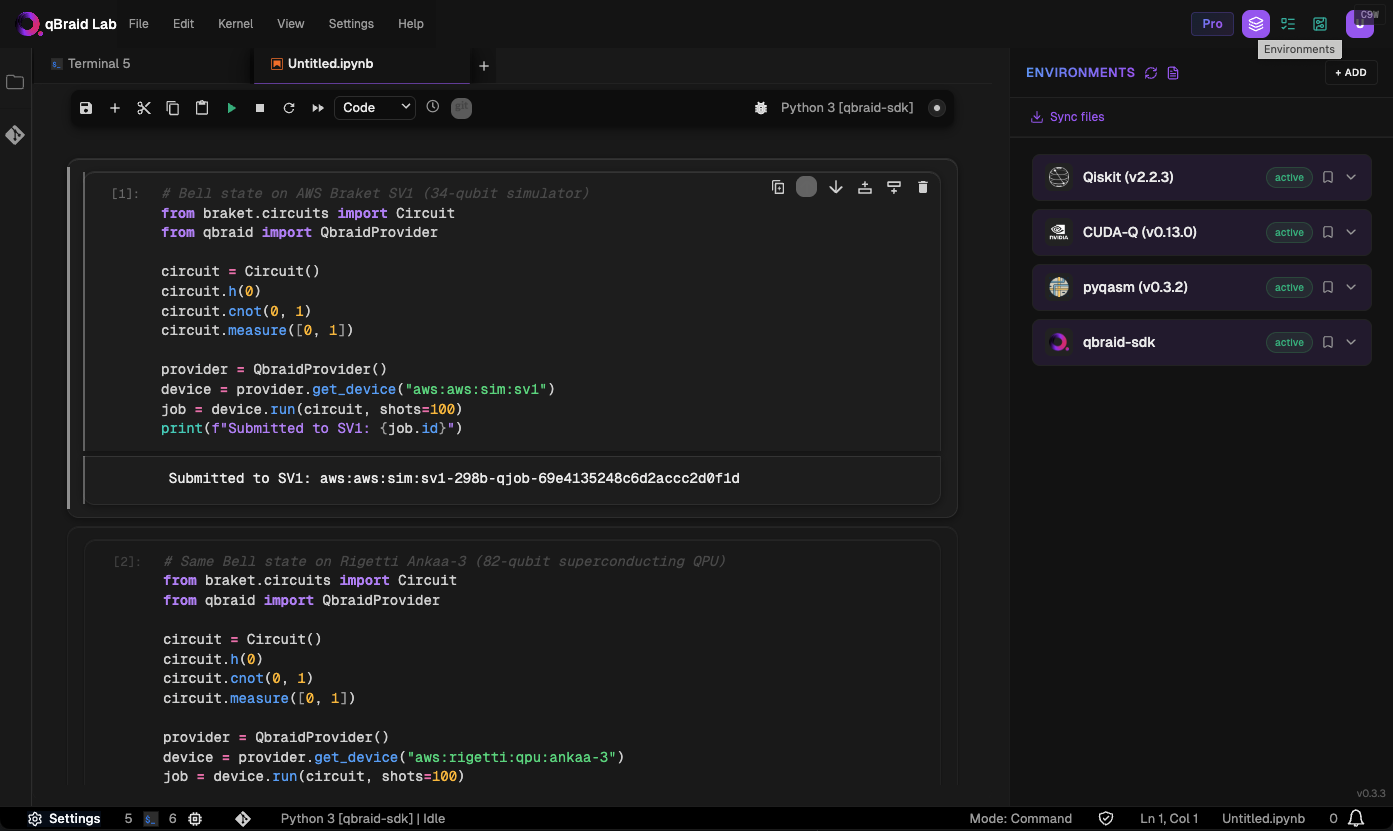Open the Edit menu
The image size is (1393, 831).
[x=183, y=23]
